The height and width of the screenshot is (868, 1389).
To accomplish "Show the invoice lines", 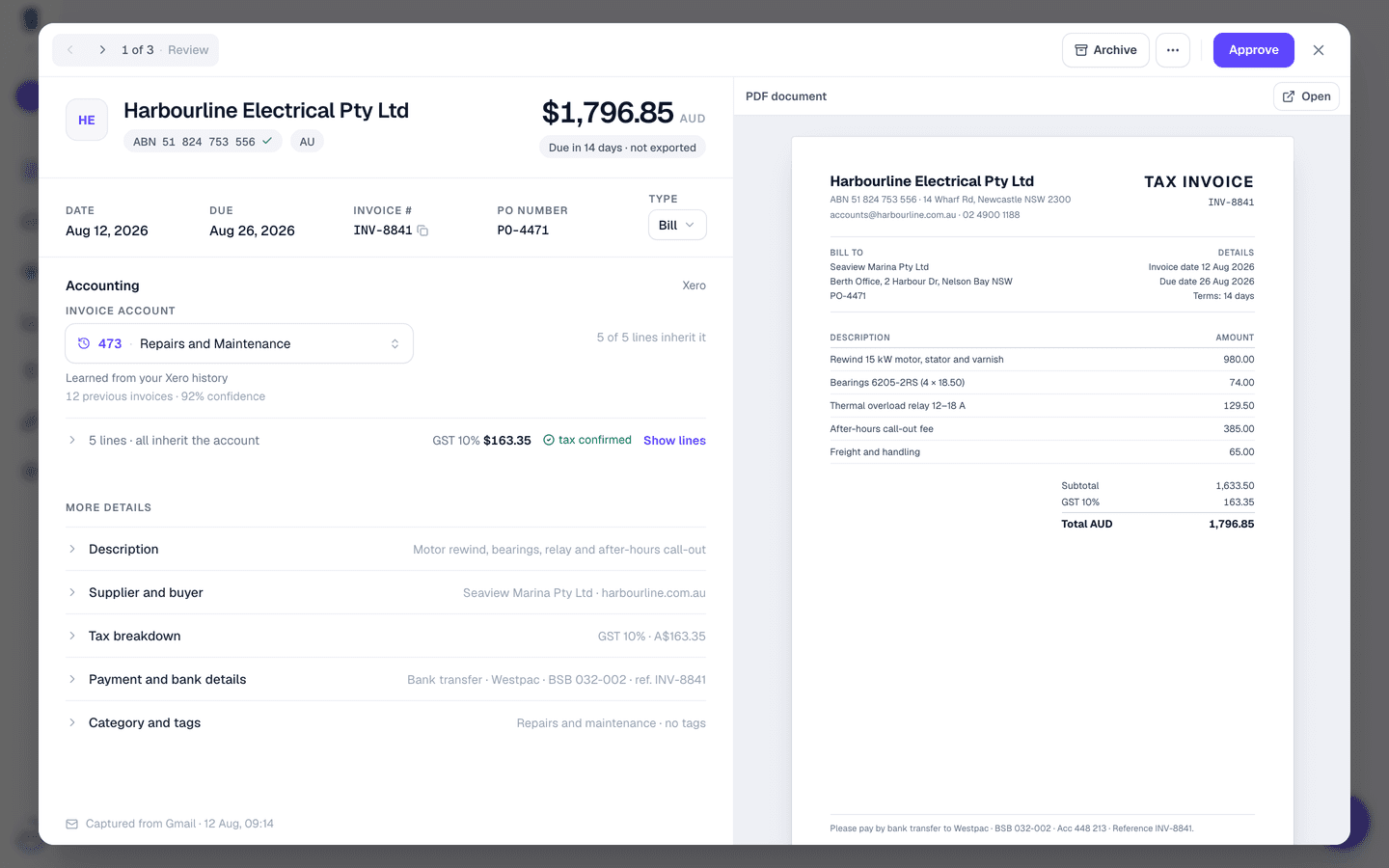I will [674, 440].
